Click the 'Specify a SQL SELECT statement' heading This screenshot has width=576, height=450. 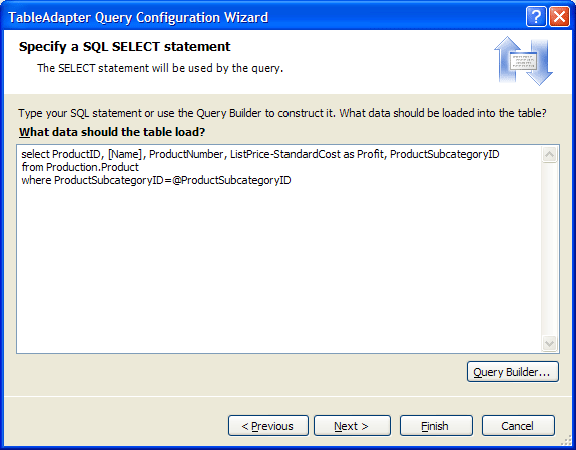pyautogui.click(x=125, y=47)
